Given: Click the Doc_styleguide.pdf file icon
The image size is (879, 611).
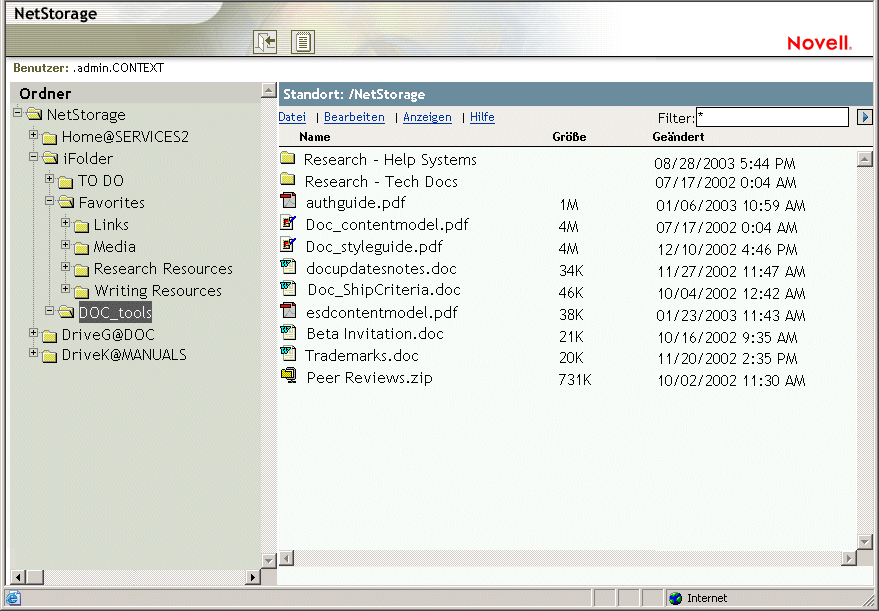Looking at the screenshot, I should (x=288, y=244).
